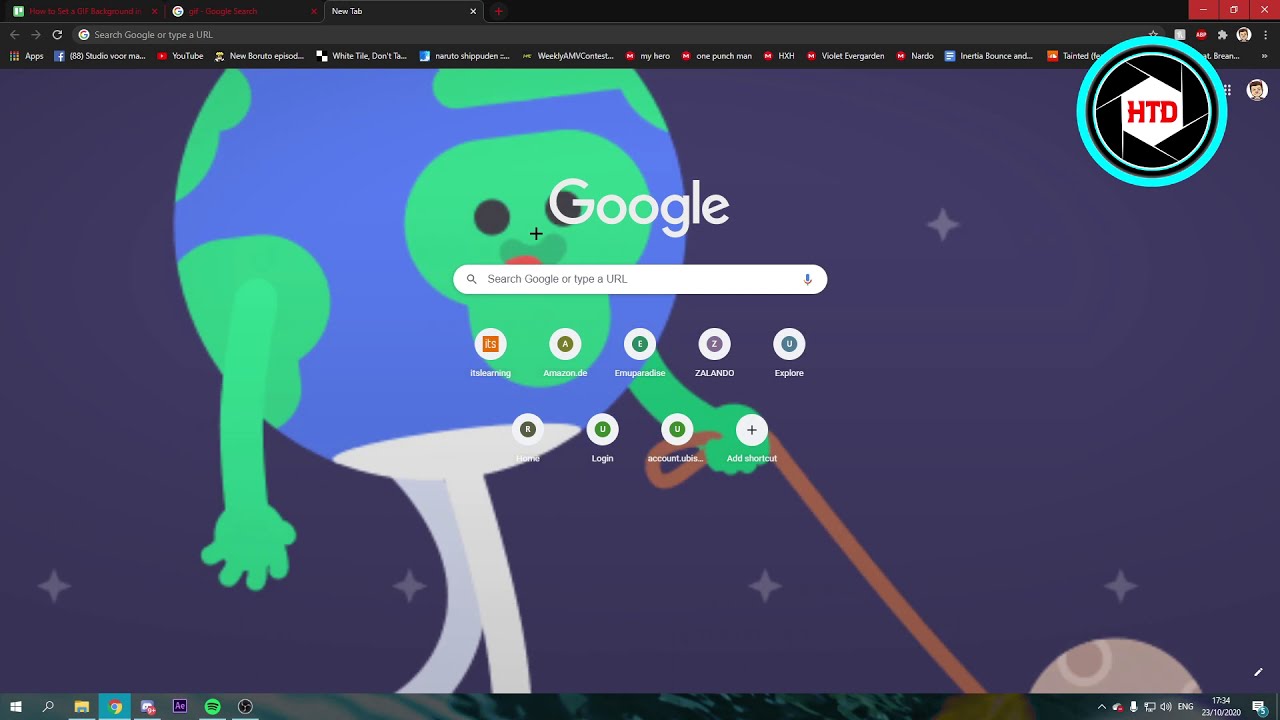Bookmark this tab with the star icon
This screenshot has height=720, width=1280.
tap(1153, 34)
